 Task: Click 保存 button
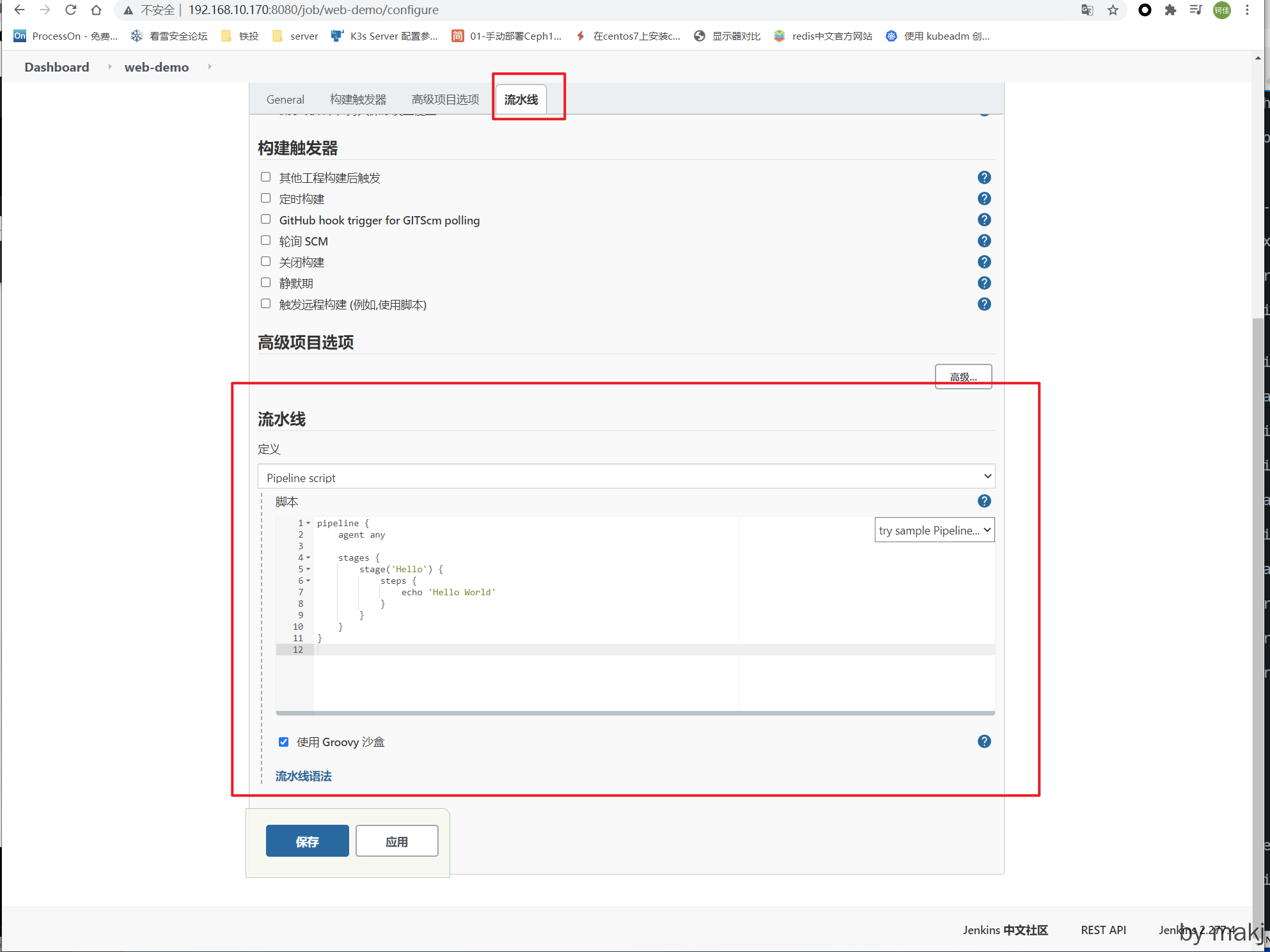tap(307, 841)
